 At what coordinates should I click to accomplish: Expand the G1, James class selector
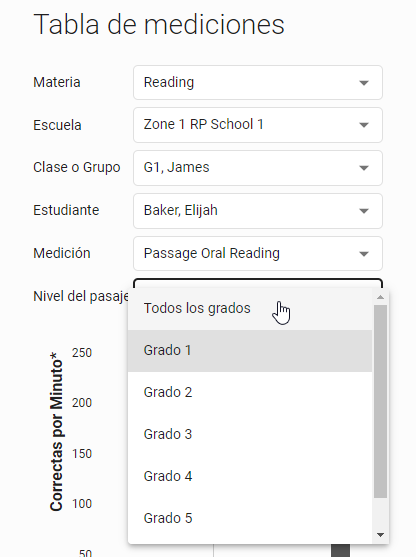258,168
